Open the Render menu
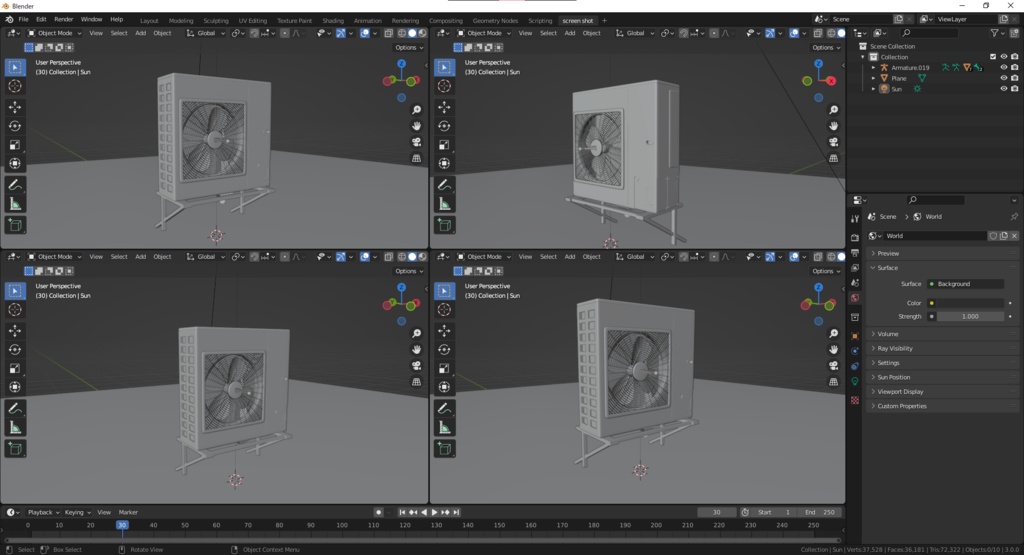This screenshot has width=1024, height=555. click(x=63, y=20)
